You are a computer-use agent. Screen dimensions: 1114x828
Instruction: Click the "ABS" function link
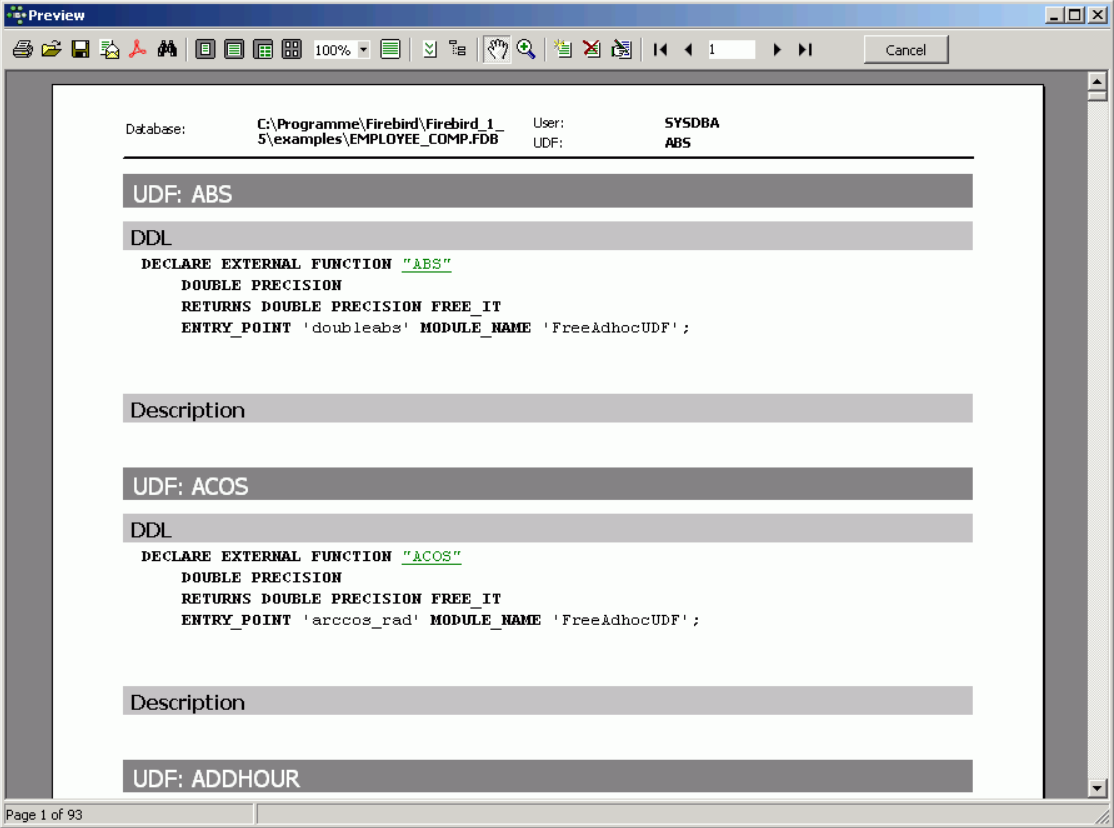pyautogui.click(x=427, y=265)
